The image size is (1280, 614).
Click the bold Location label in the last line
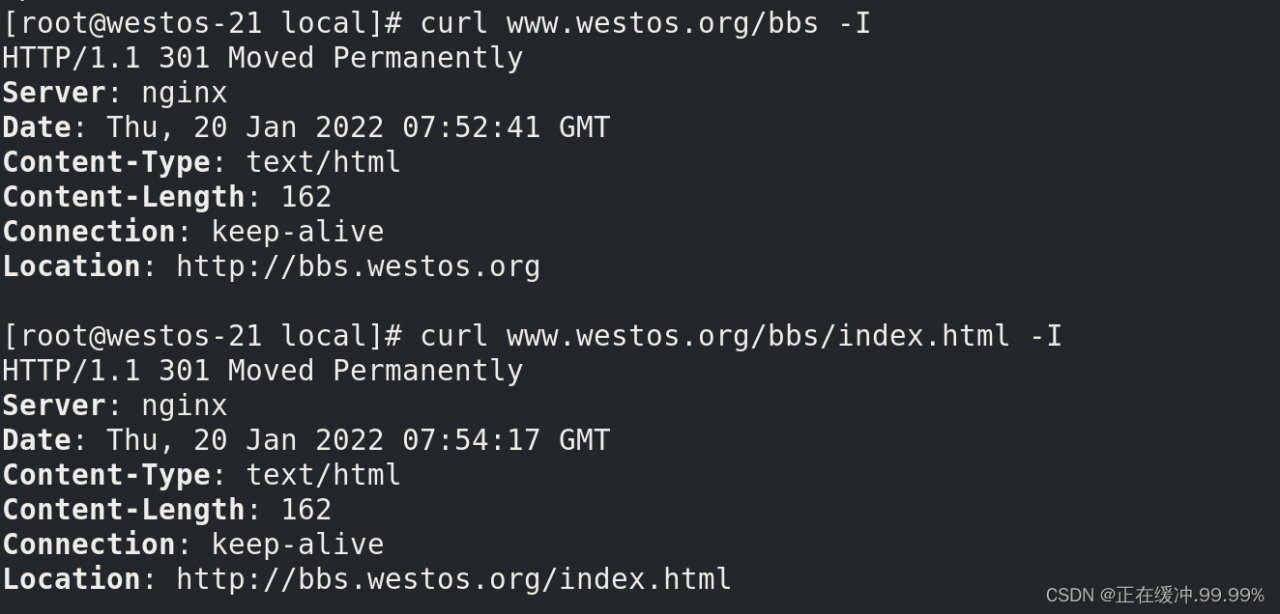71,579
